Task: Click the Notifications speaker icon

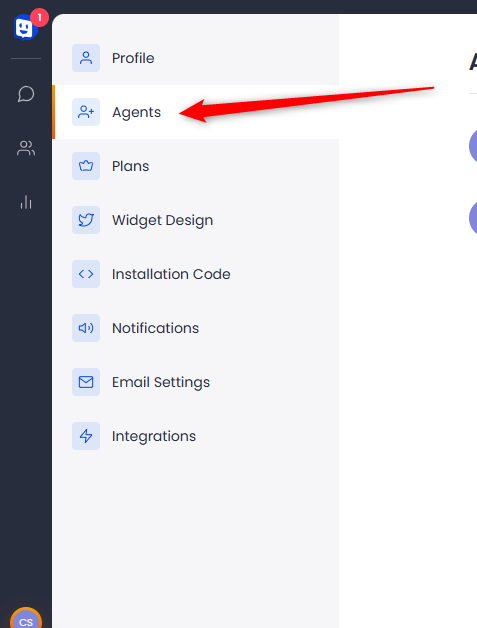Action: tap(86, 328)
